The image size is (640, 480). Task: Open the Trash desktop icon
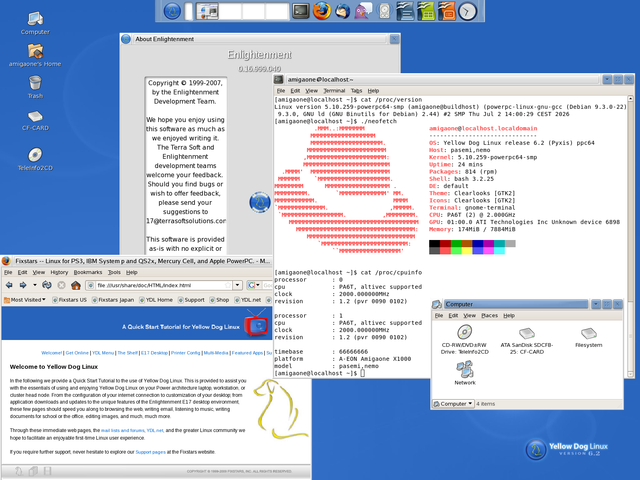tap(35, 87)
